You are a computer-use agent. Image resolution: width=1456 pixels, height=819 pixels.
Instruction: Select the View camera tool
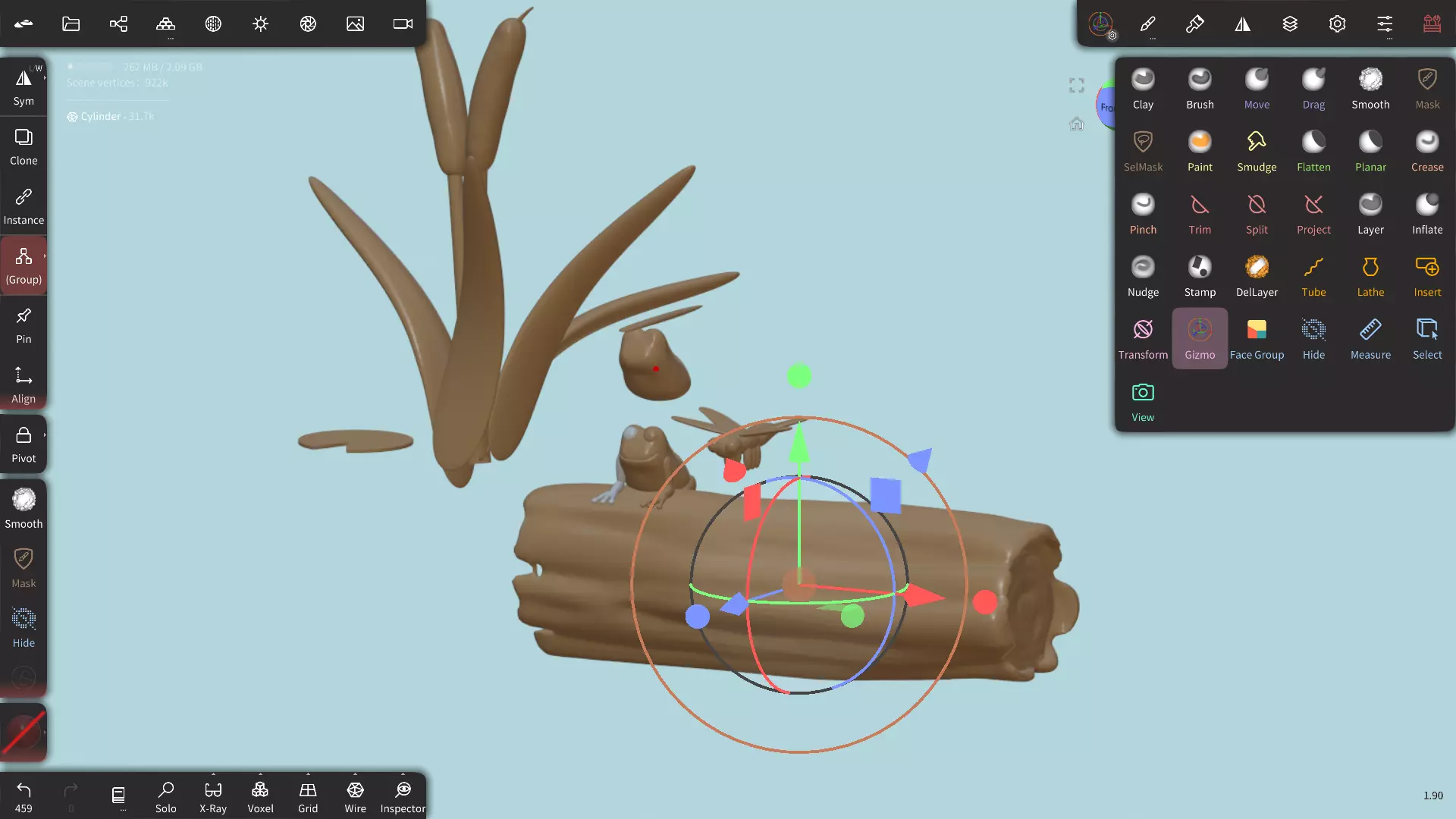click(x=1143, y=402)
